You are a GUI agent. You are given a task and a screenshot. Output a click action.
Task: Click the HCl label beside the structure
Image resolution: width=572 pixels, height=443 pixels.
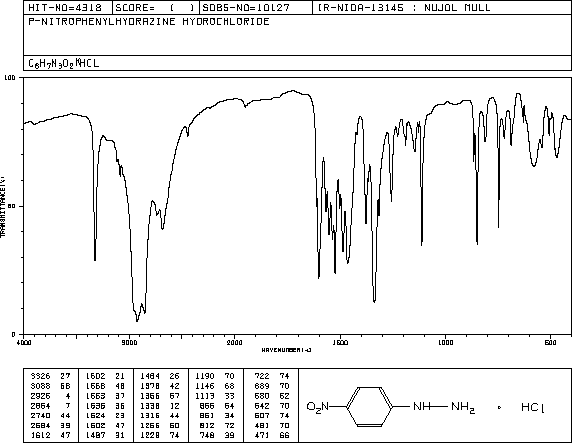533,407
